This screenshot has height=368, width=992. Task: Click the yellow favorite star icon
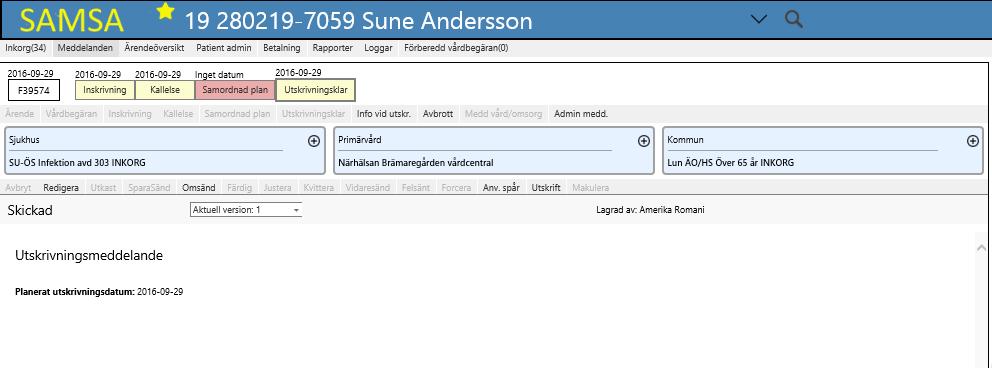(x=166, y=11)
